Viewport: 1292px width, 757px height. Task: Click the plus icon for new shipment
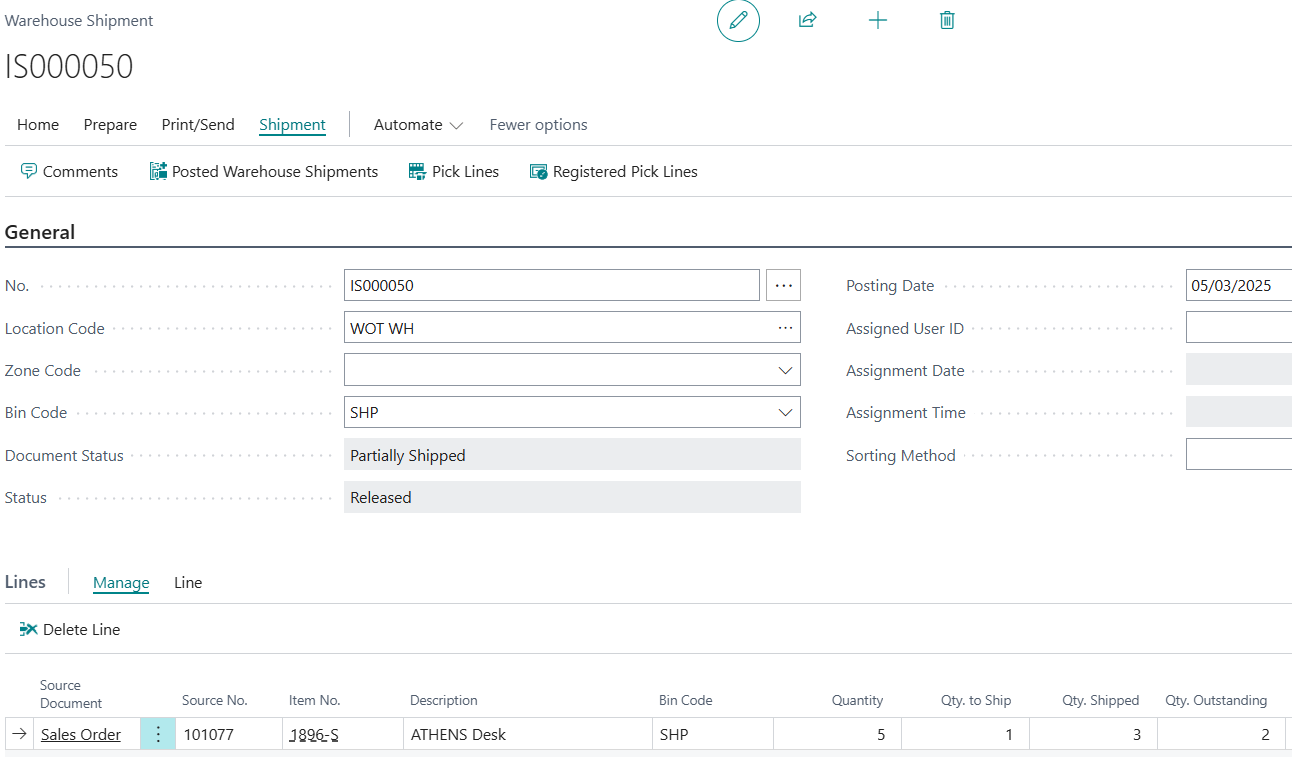878,20
